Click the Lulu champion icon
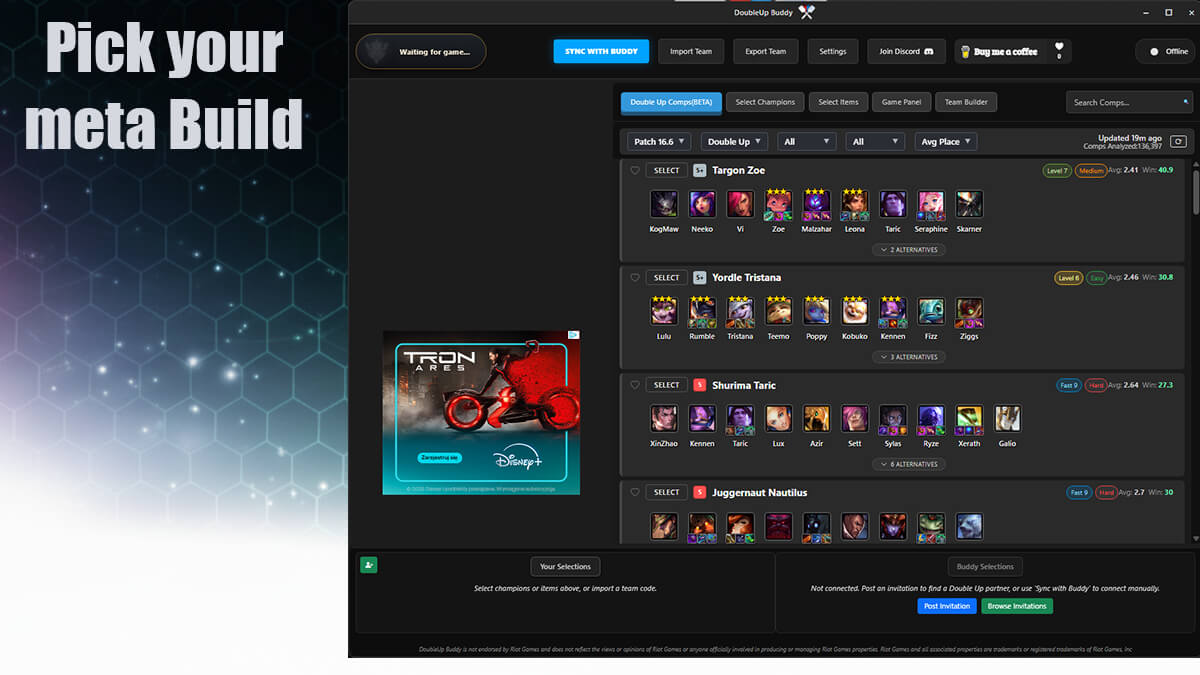 click(x=664, y=312)
